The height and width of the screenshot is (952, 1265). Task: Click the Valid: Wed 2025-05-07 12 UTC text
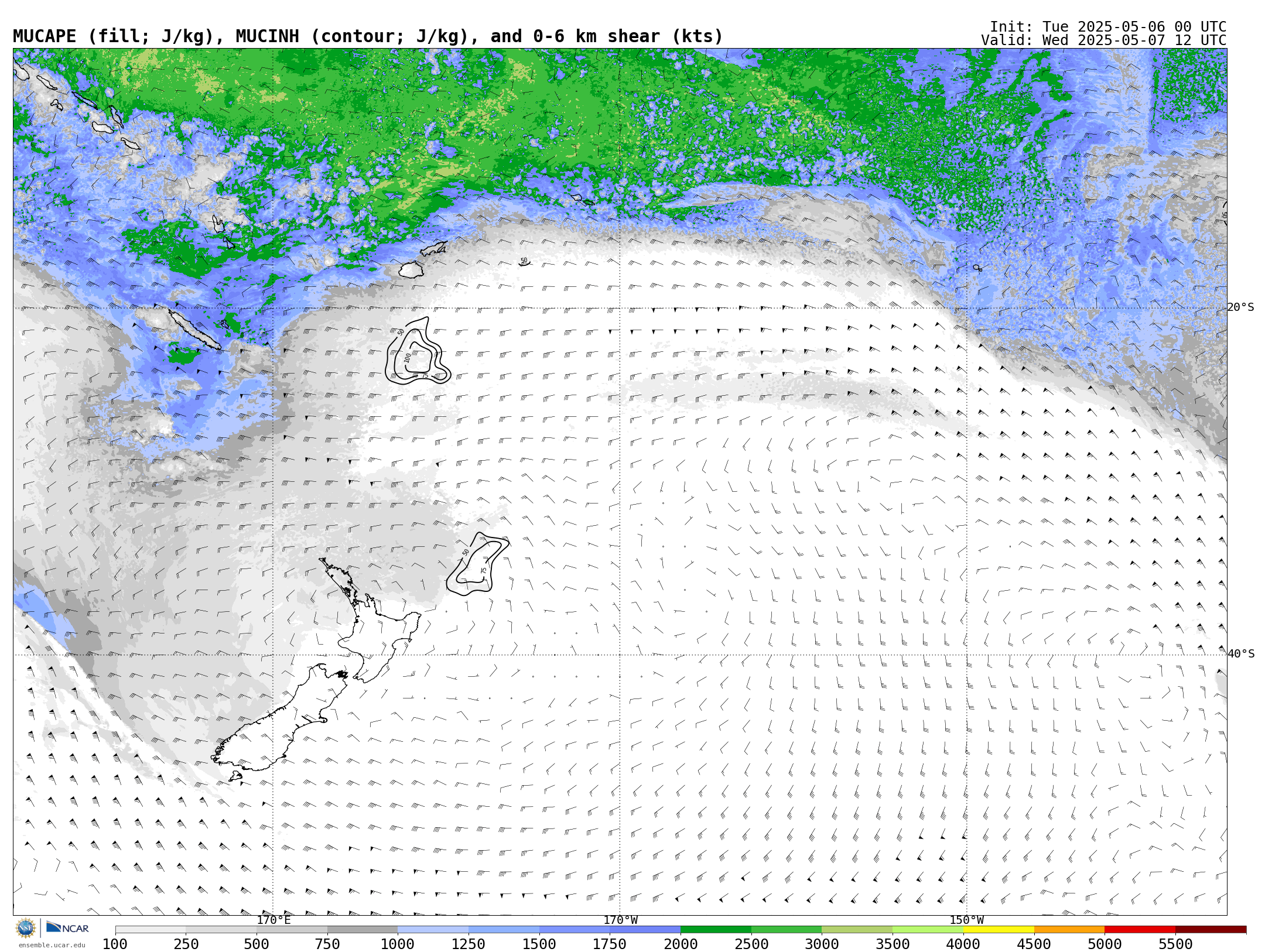pyautogui.click(x=1104, y=40)
